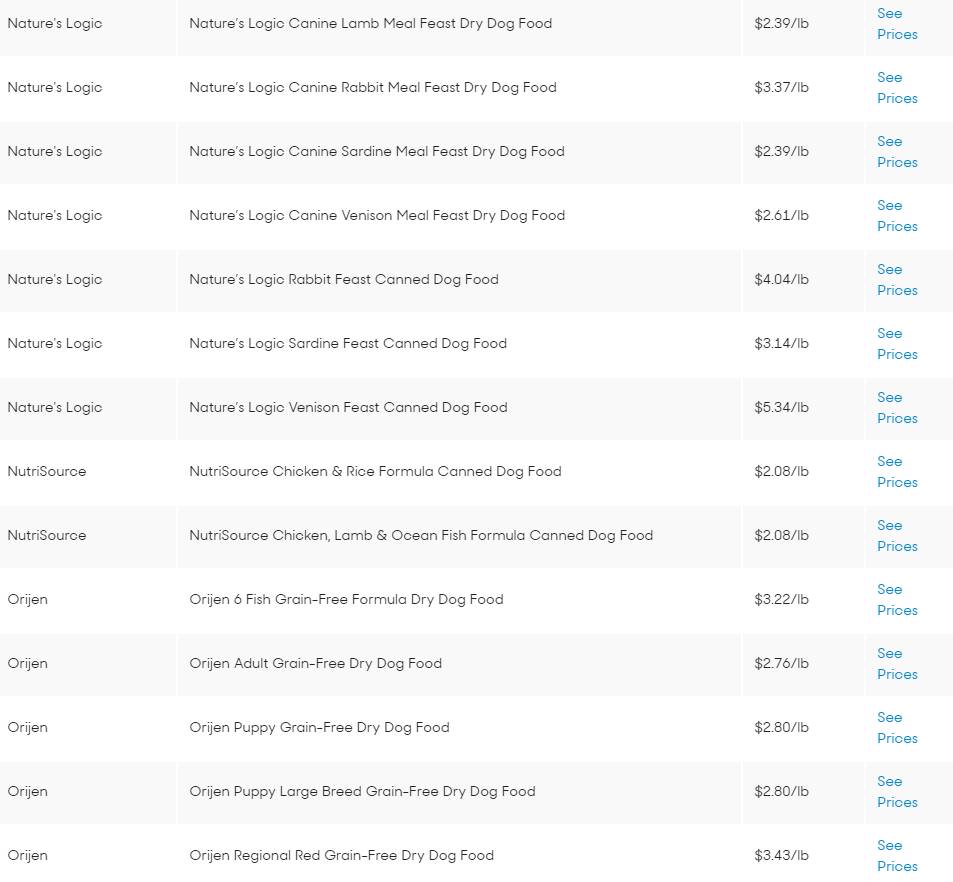See prices for Orijen Puppy Large Breed
This screenshot has height=882, width=953.
[897, 791]
